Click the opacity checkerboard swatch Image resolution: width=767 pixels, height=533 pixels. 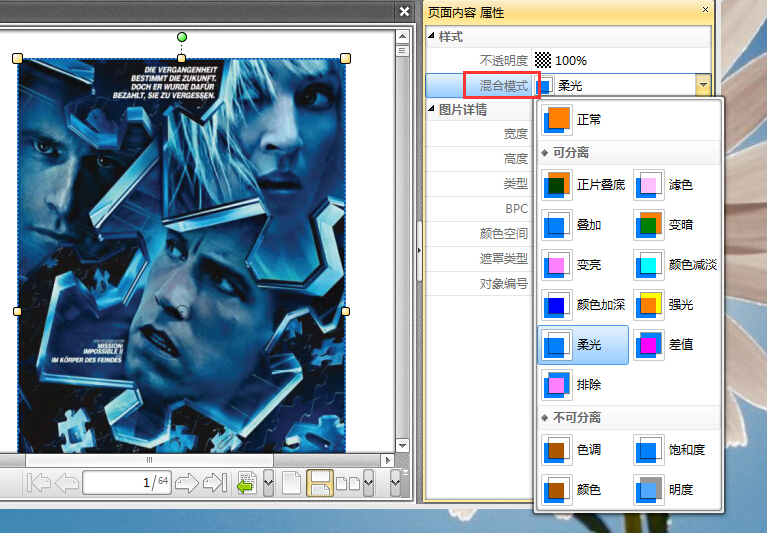pos(543,61)
